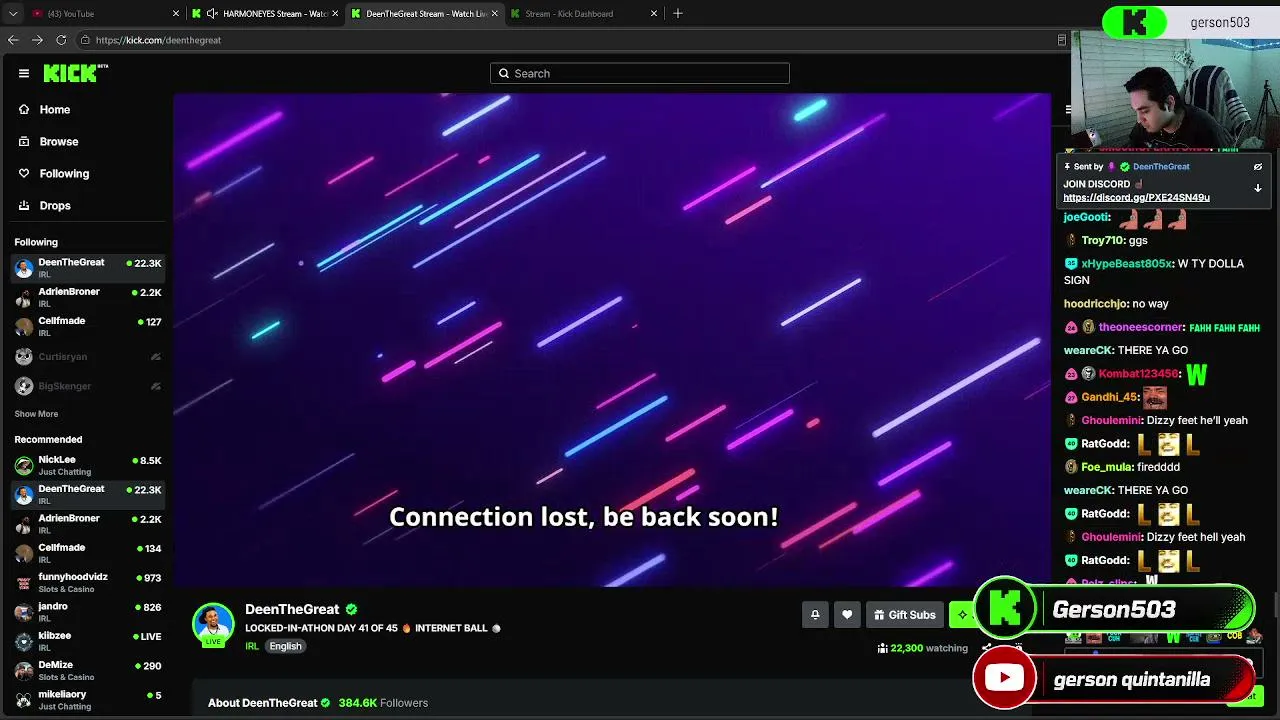Screen dimensions: 1280x720
Task: Click chat username Gandhi_45
Action: point(1110,397)
